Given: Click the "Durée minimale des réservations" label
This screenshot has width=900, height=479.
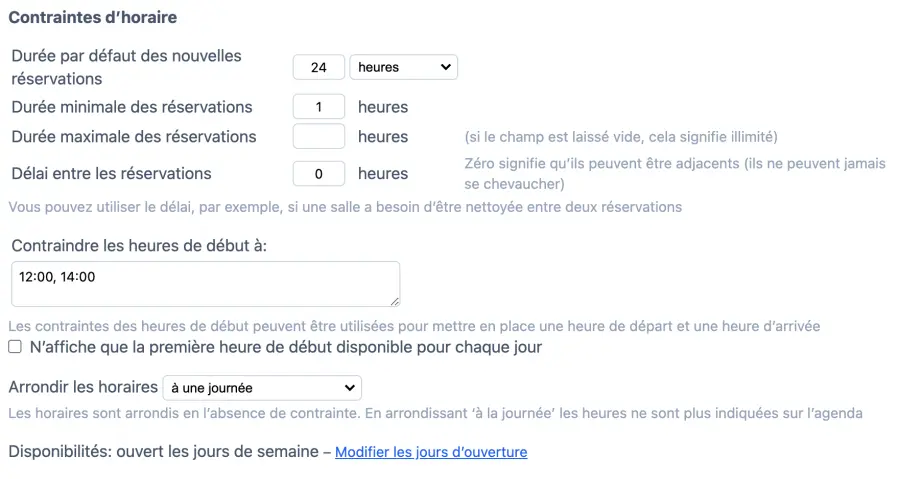Looking at the screenshot, I should pyautogui.click(x=132, y=107).
